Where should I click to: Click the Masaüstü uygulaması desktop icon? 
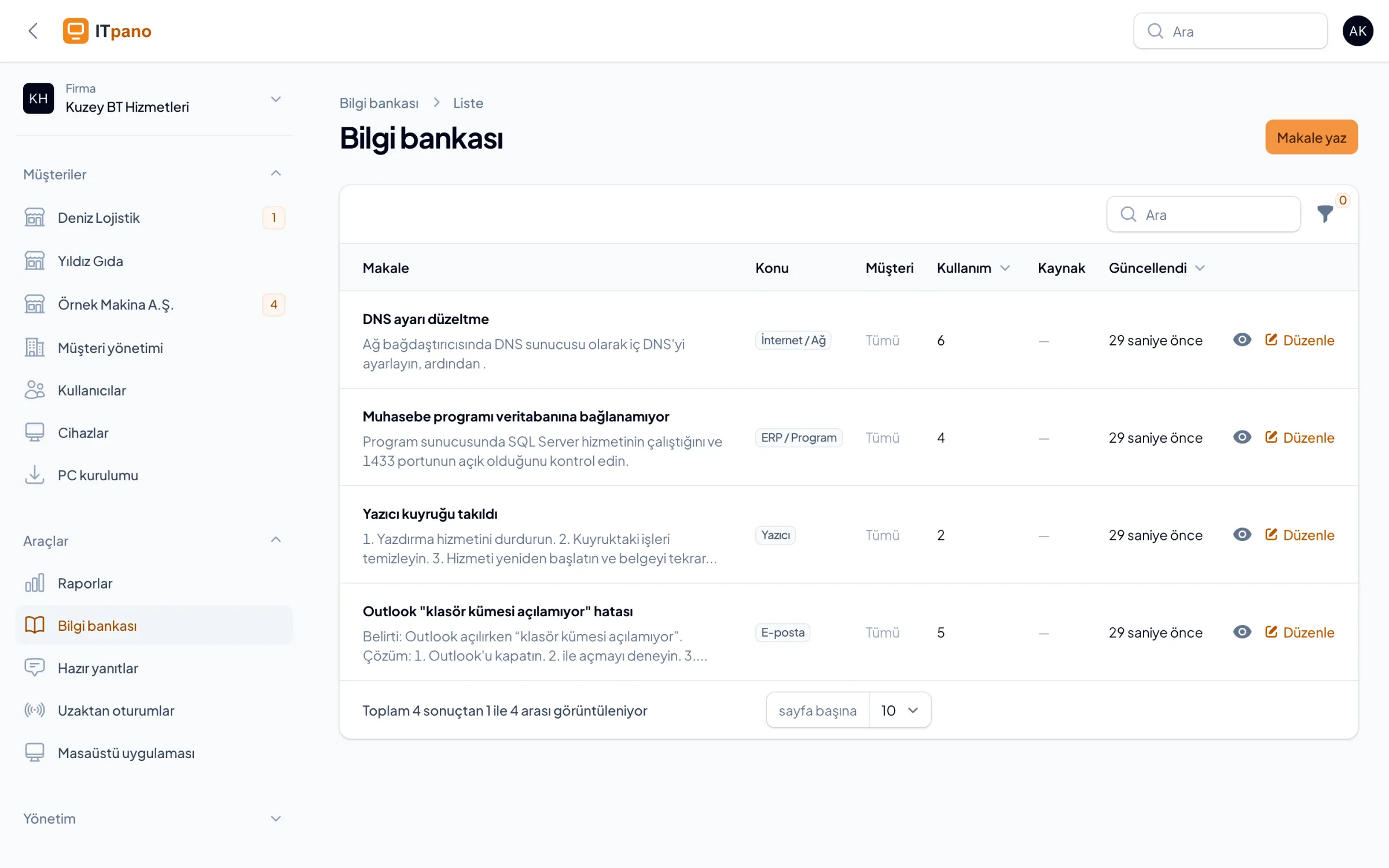click(x=35, y=753)
